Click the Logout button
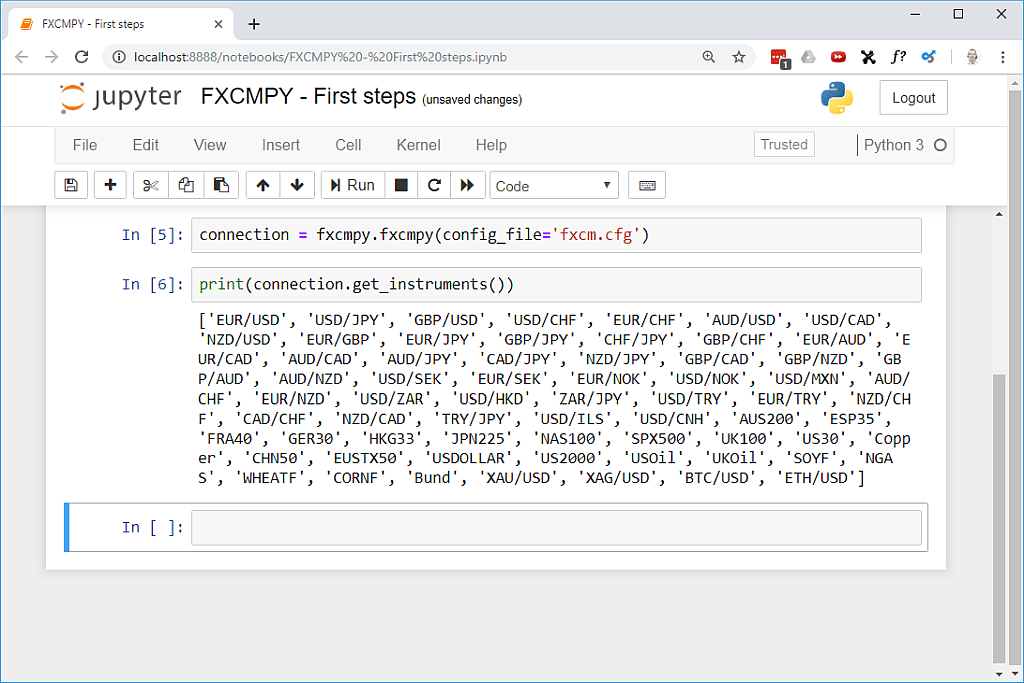The height and width of the screenshot is (683, 1024). coord(913,98)
